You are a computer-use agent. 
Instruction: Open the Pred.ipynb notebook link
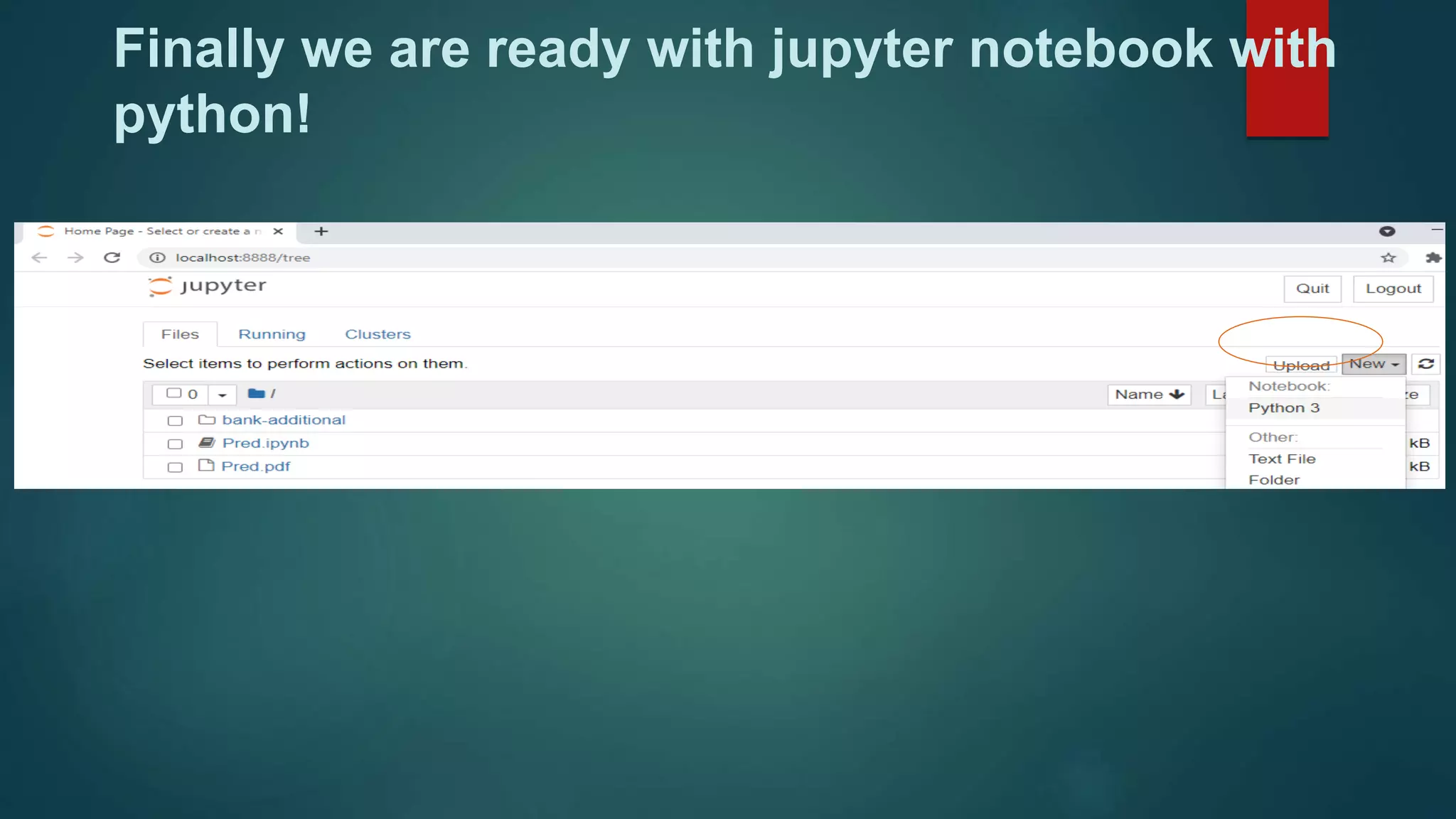tap(266, 443)
